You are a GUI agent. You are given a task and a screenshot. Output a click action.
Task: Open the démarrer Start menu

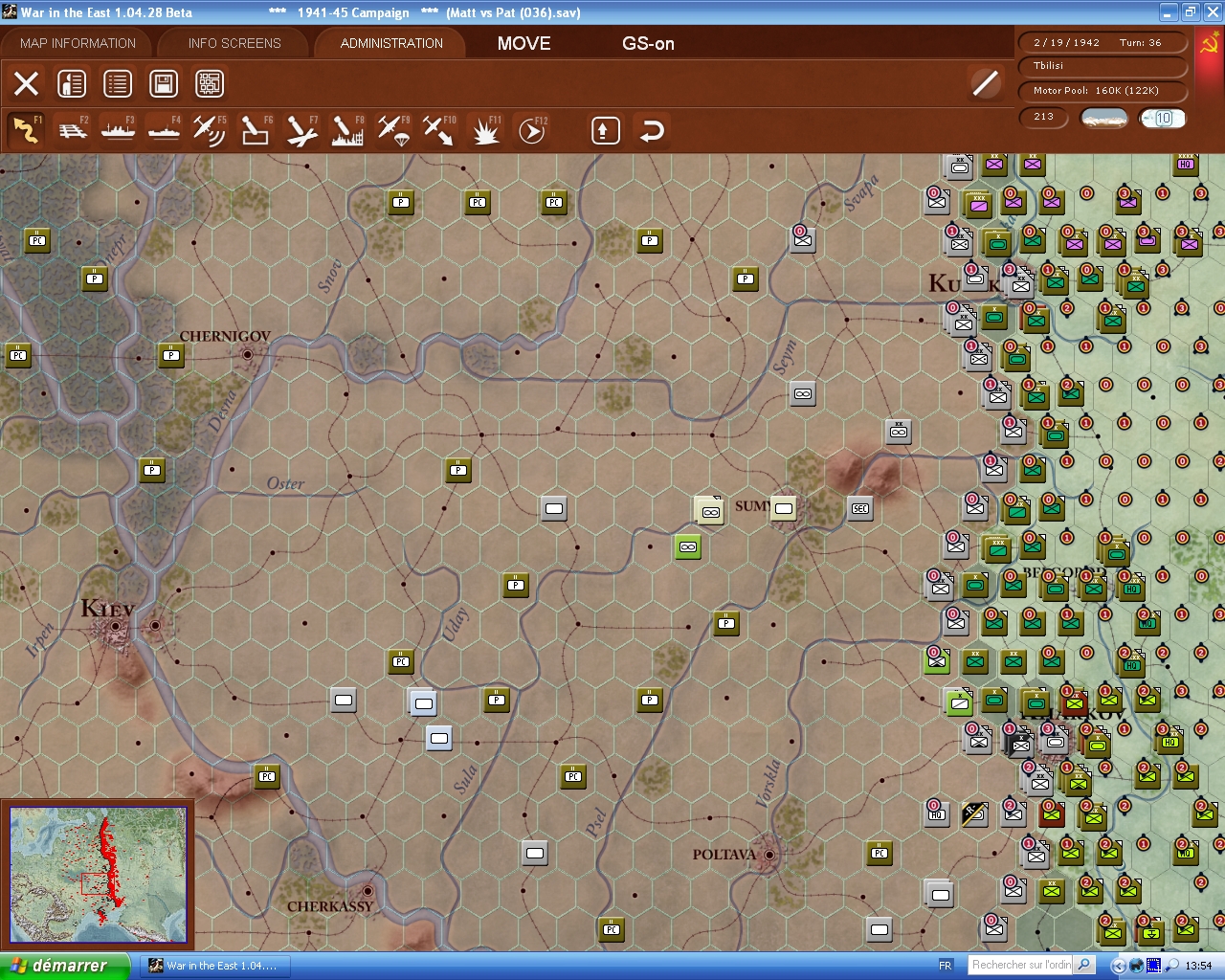point(65,966)
